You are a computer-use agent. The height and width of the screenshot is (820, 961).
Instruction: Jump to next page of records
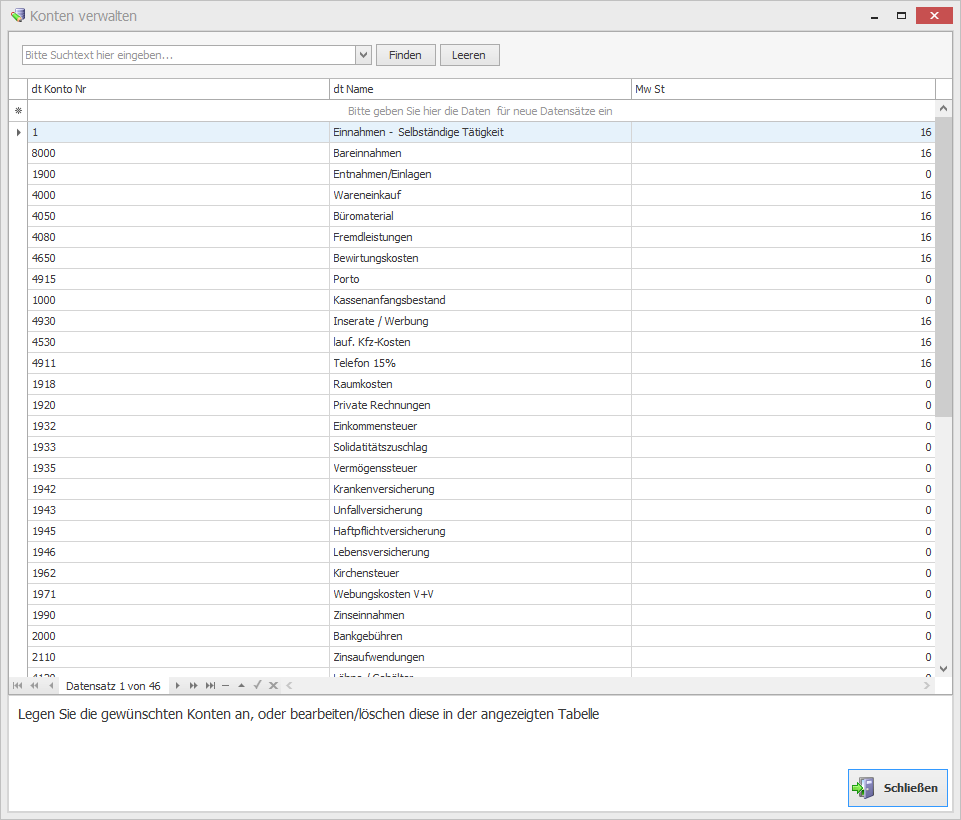pos(194,686)
